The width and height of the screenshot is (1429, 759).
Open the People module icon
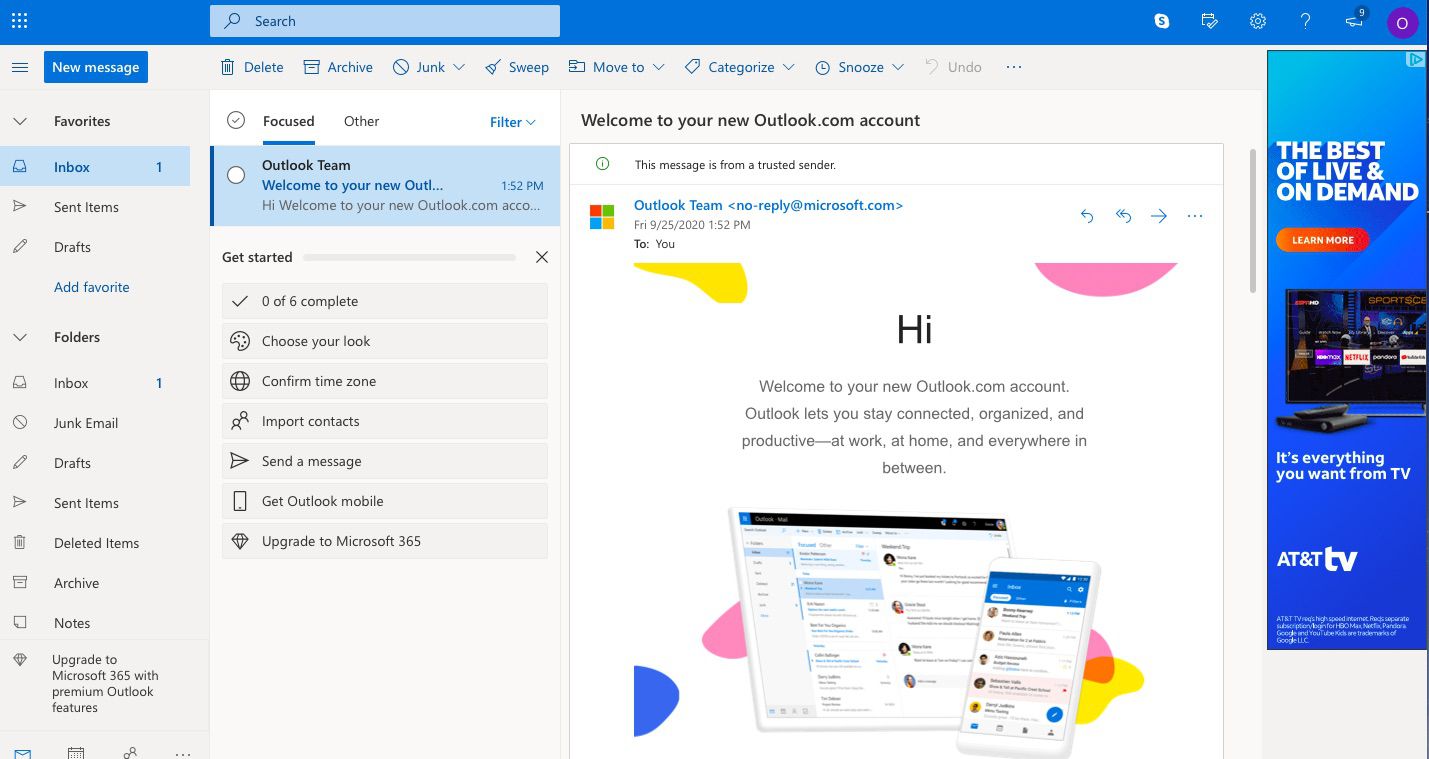click(x=130, y=752)
